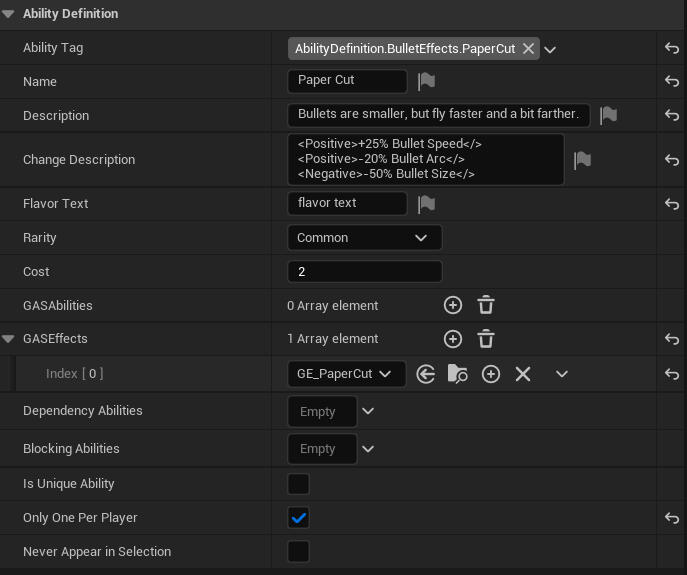This screenshot has height=575, width=687.
Task: Enable Never Appear in Selection
Action: coord(298,552)
